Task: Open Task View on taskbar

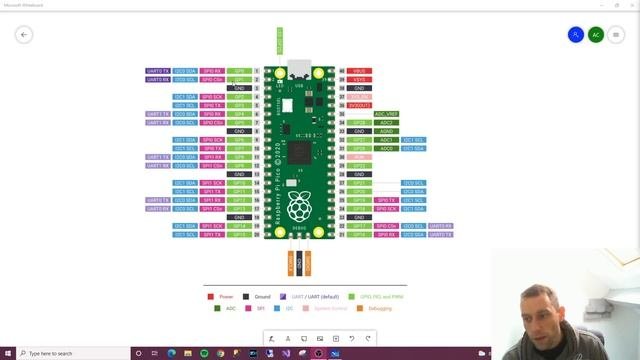Action: (155, 353)
